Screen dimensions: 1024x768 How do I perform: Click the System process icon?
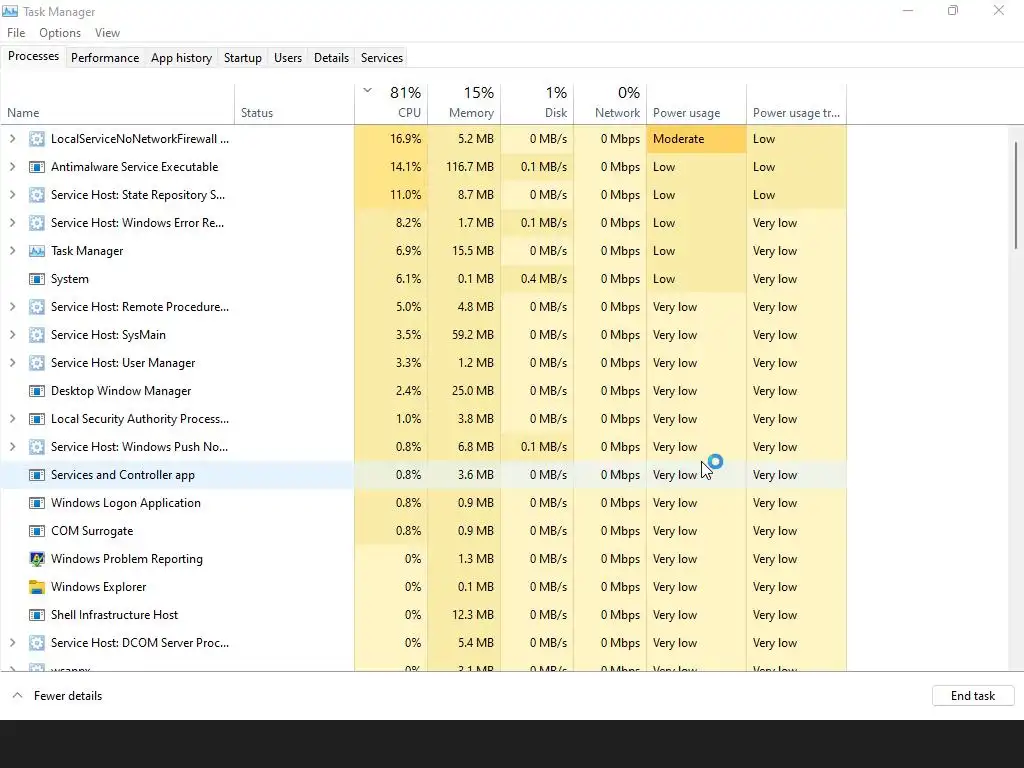pos(37,279)
